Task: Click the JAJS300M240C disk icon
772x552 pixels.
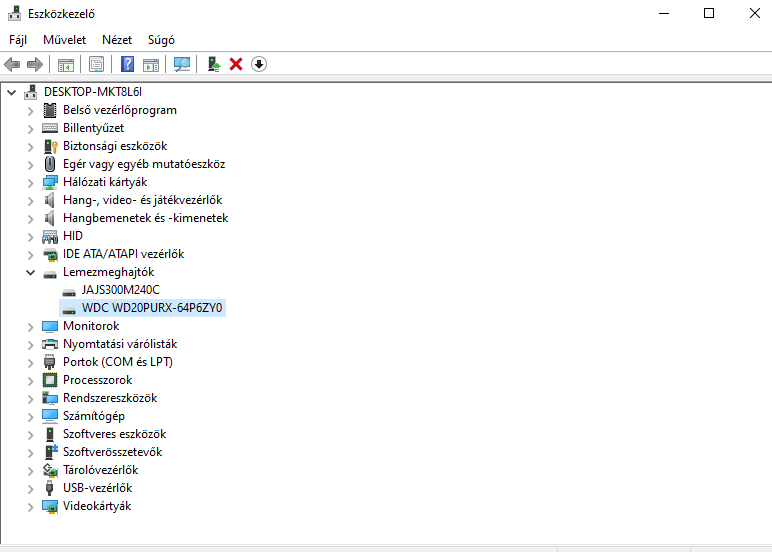Action: 69,292
